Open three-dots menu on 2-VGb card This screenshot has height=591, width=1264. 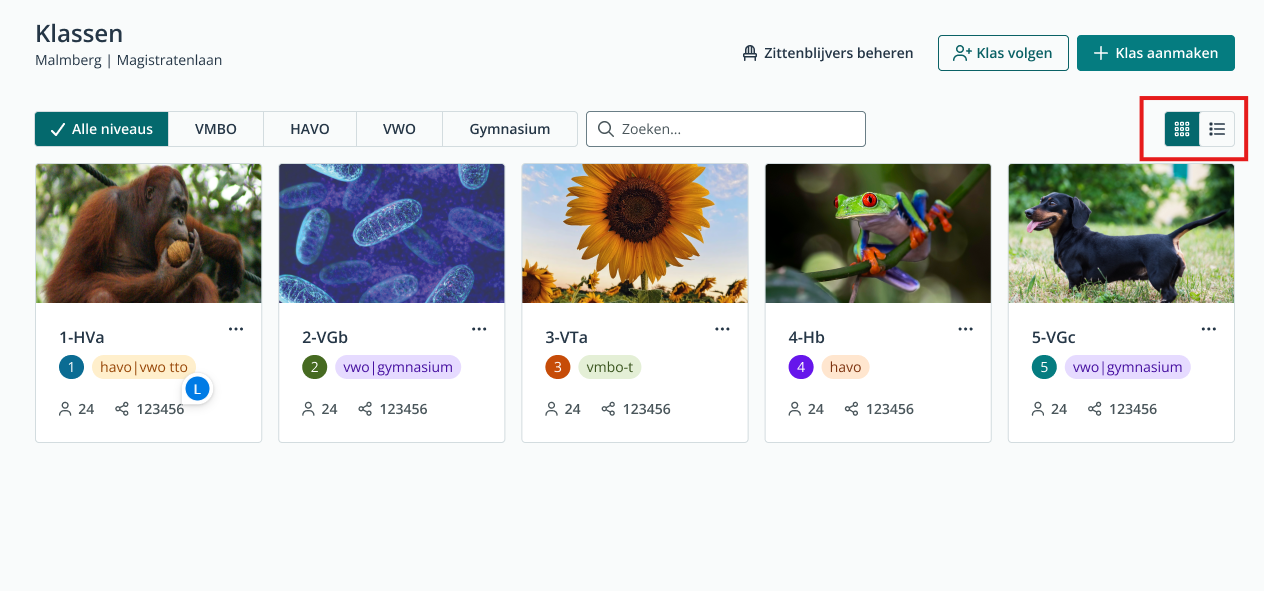click(479, 329)
